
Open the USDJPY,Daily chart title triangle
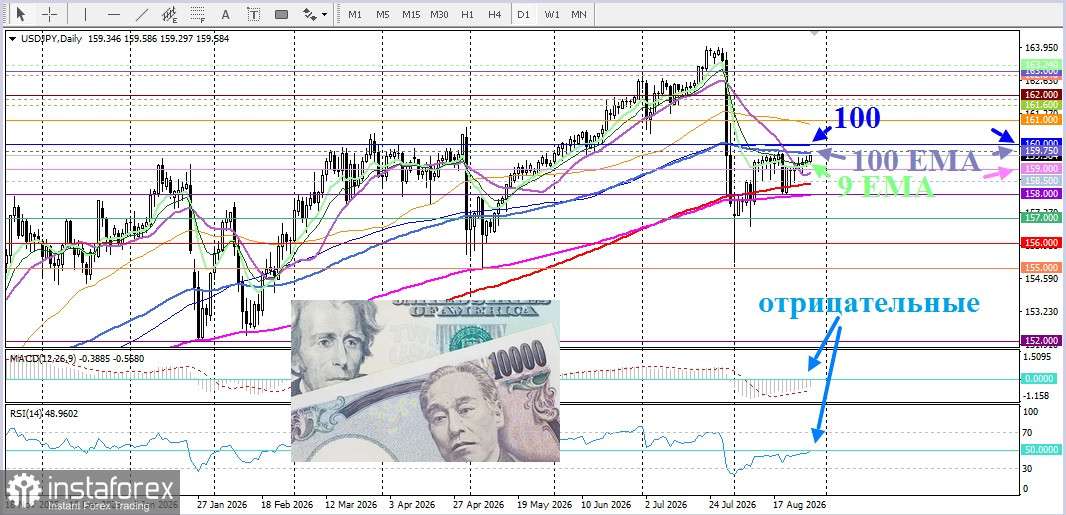click(x=12, y=39)
